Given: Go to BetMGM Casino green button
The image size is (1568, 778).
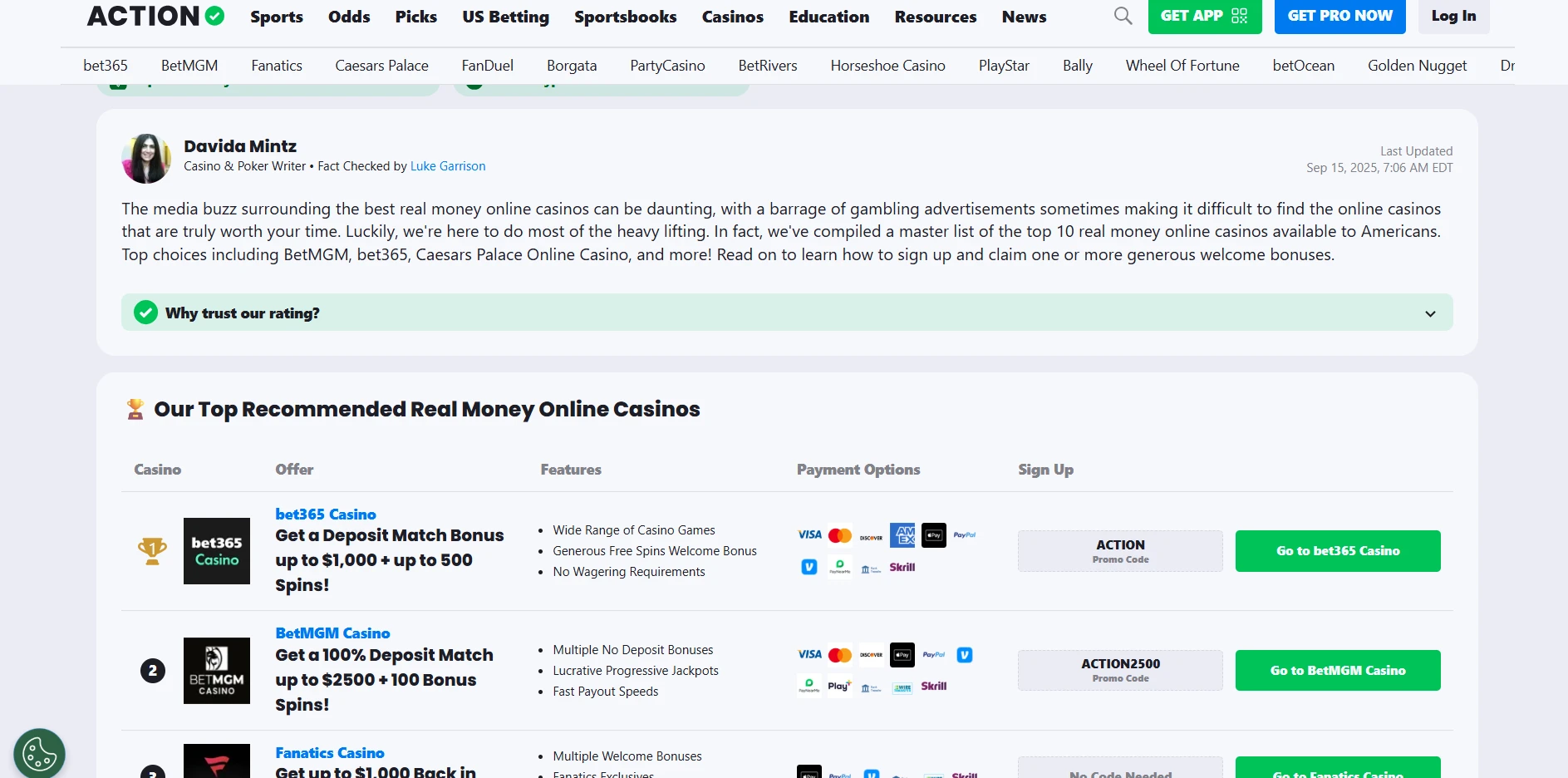Looking at the screenshot, I should click(x=1338, y=671).
